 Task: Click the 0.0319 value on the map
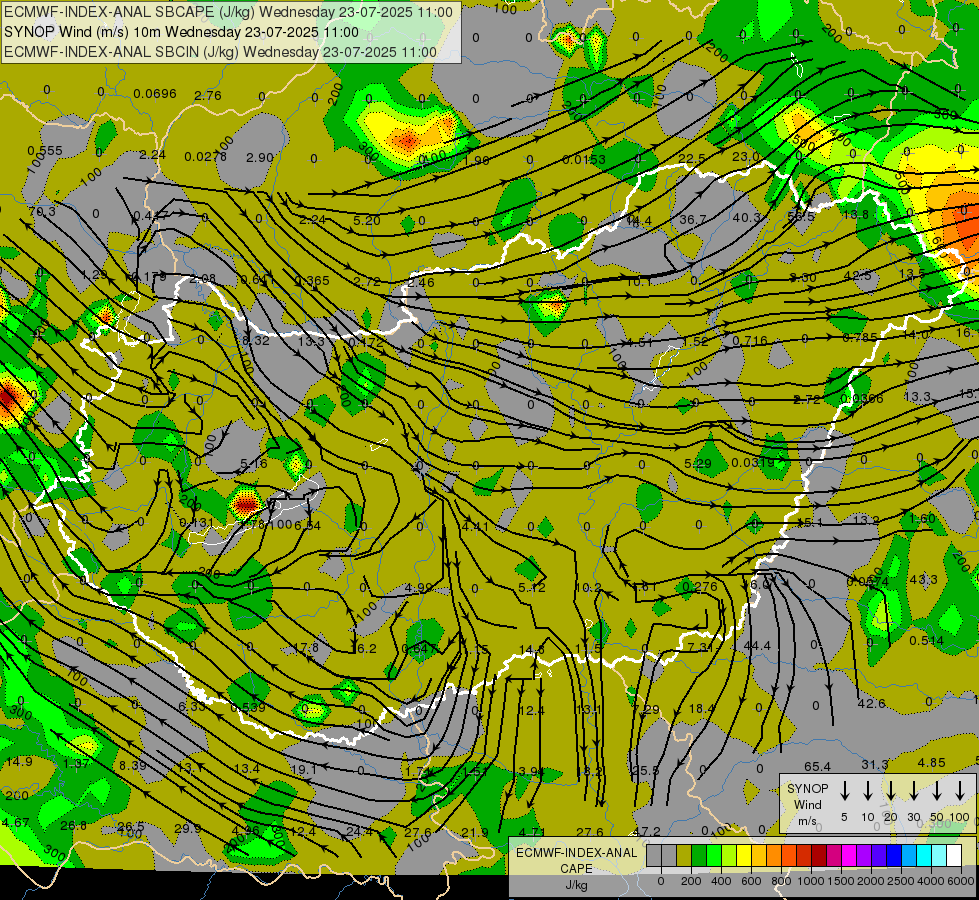[753, 462]
